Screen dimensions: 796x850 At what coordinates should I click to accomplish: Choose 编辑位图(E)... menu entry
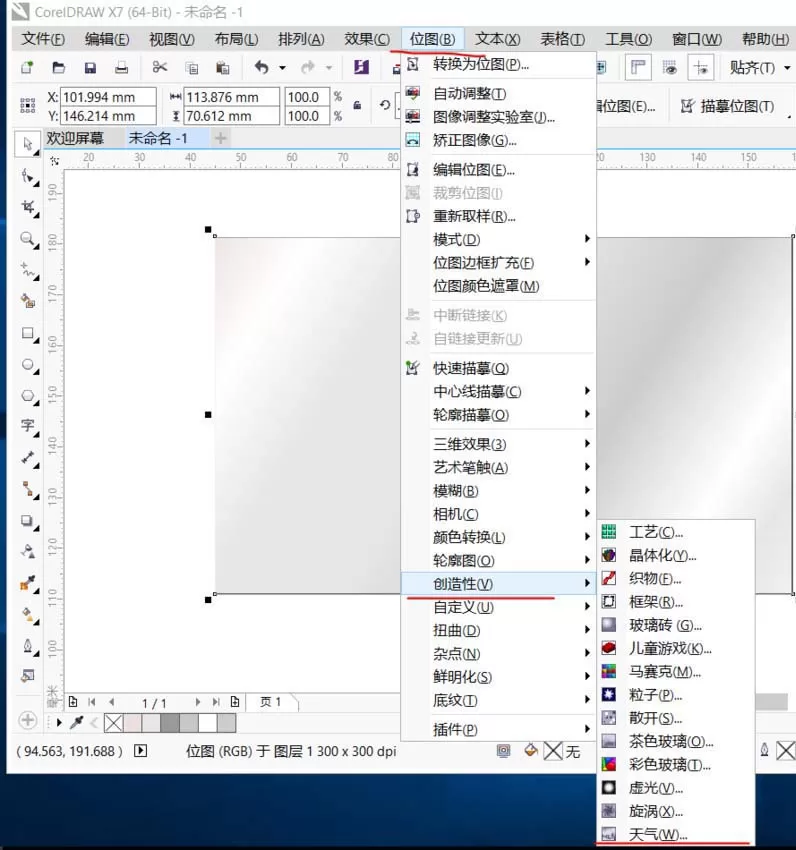pyautogui.click(x=498, y=170)
